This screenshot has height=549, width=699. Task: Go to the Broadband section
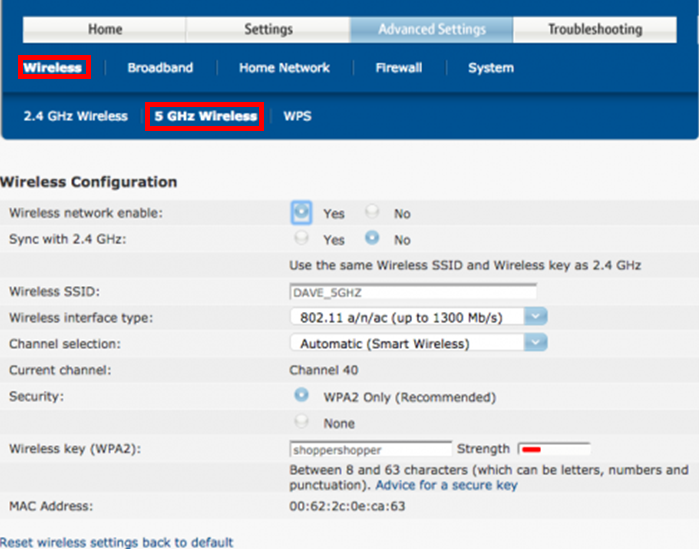(x=160, y=68)
